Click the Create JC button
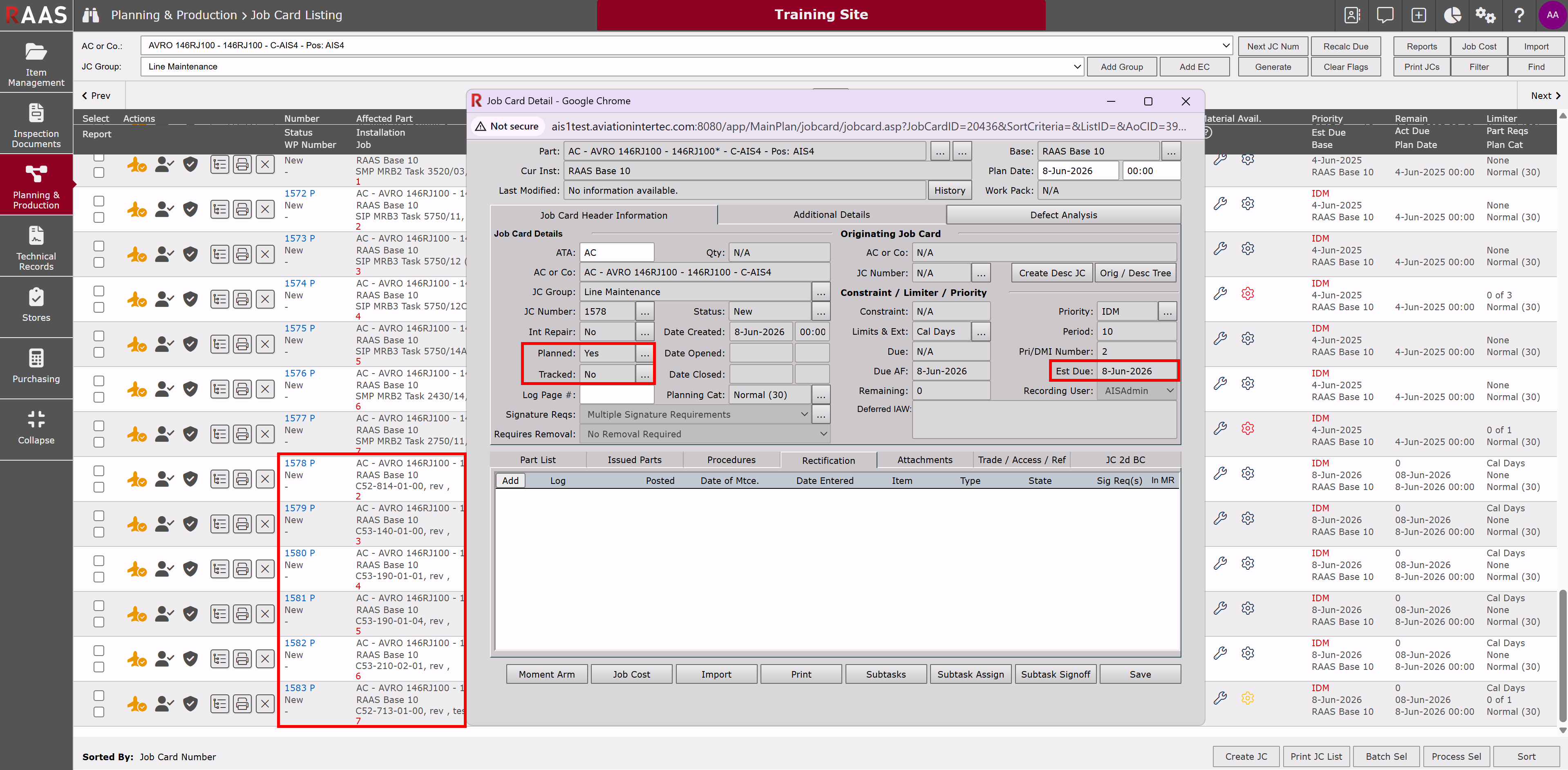The image size is (1568, 770). pyautogui.click(x=1246, y=757)
